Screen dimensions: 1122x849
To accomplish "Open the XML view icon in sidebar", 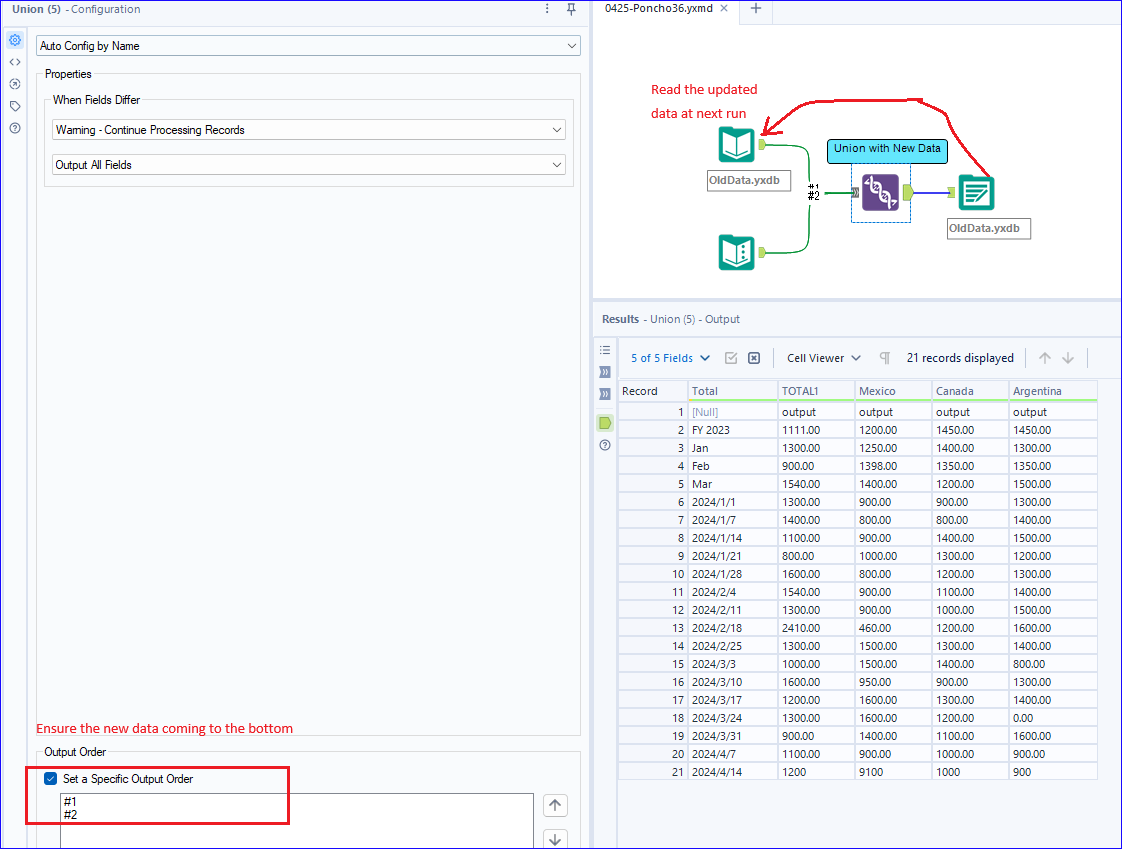I will point(15,62).
